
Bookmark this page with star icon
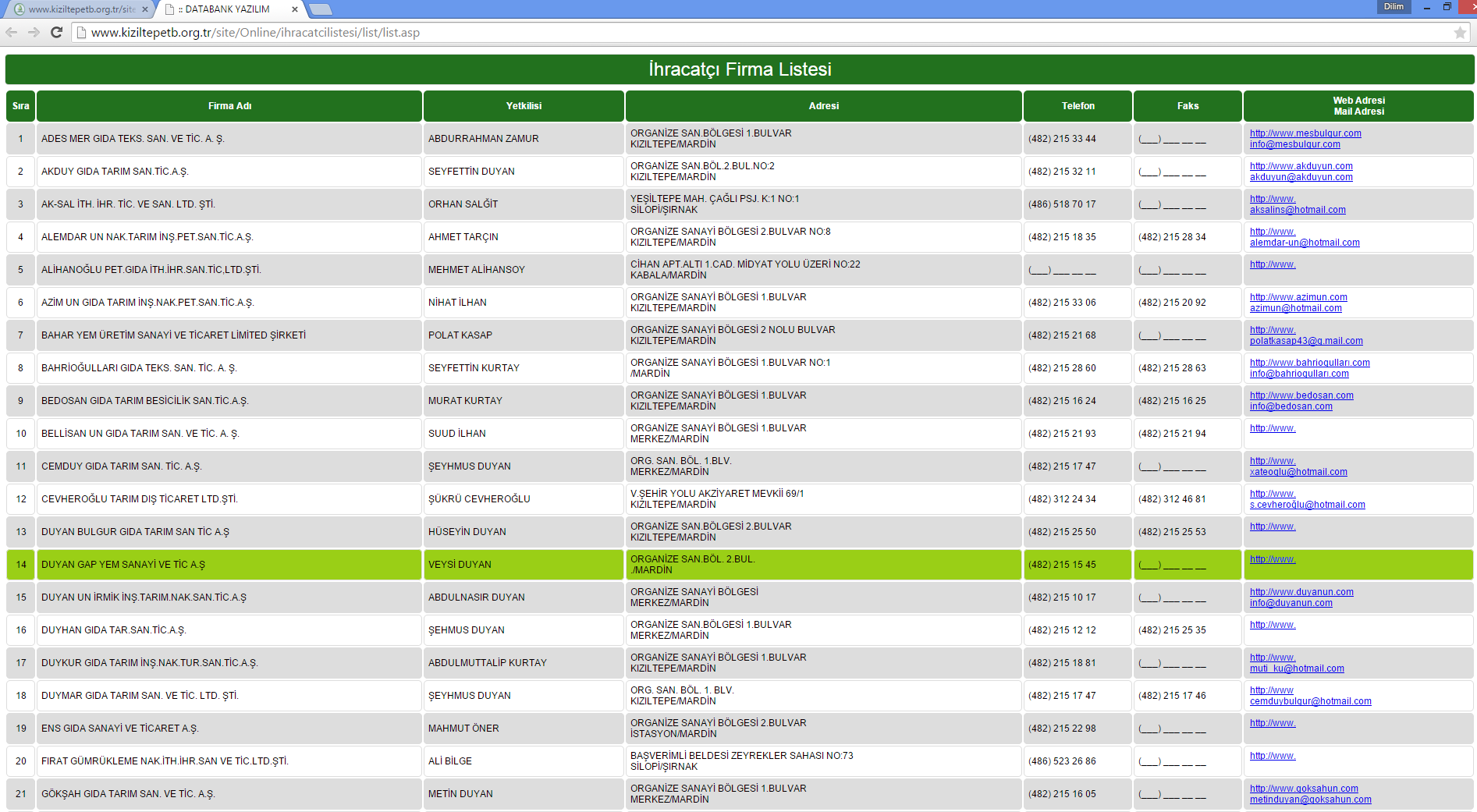pos(1459,33)
